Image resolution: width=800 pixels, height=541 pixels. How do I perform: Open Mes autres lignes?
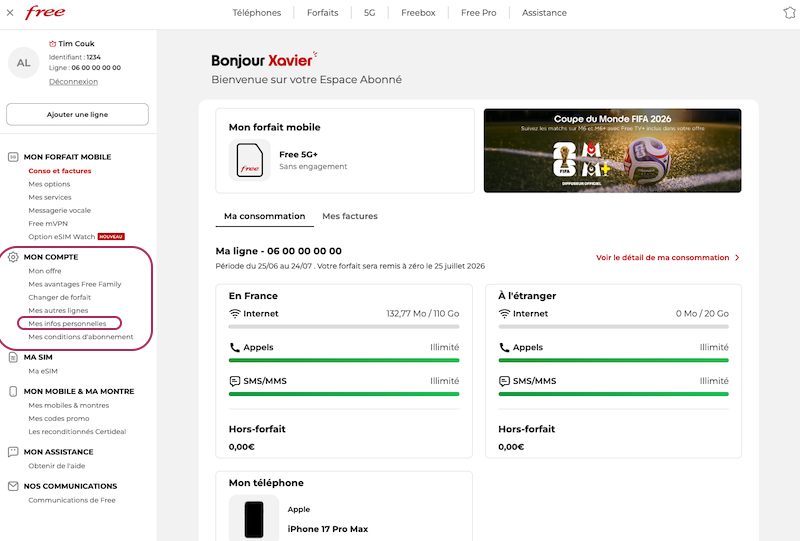(58, 310)
